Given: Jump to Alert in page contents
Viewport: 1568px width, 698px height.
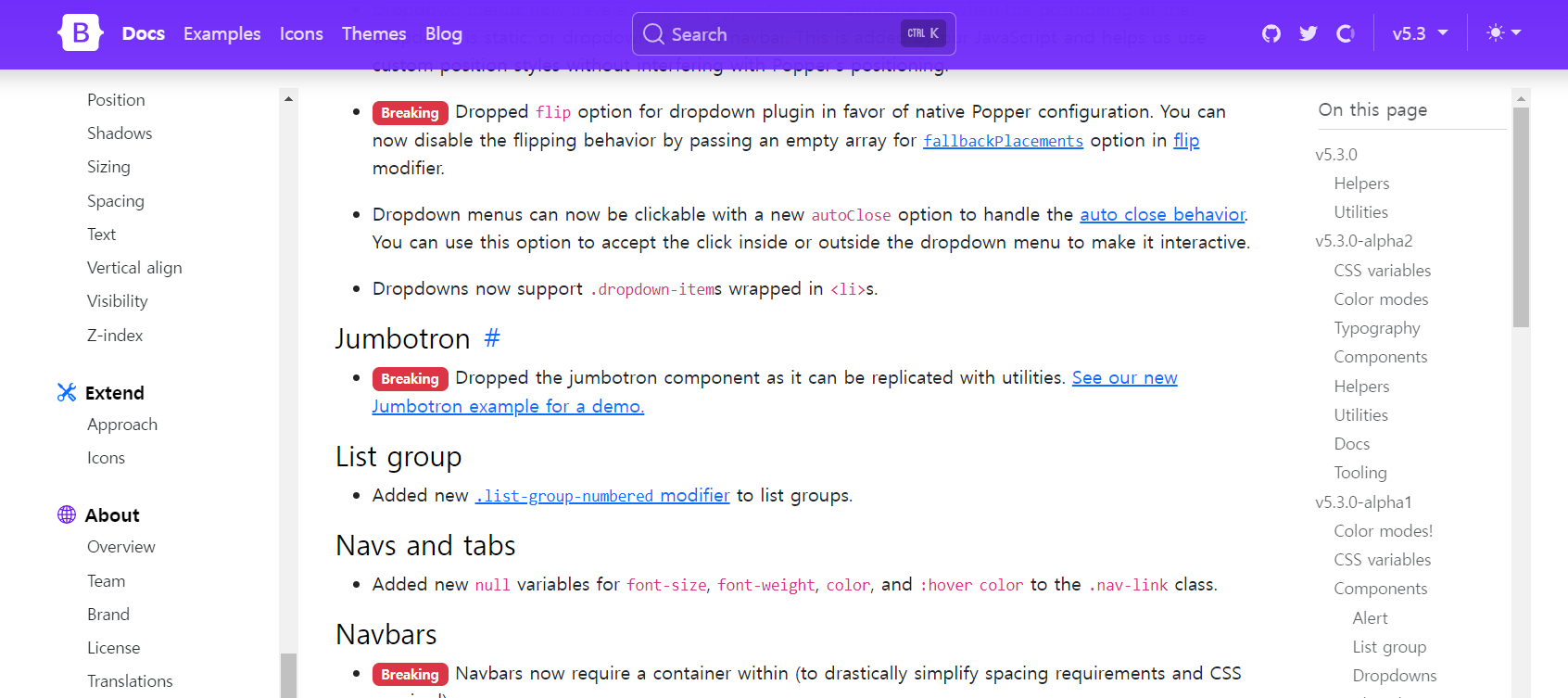Looking at the screenshot, I should point(1370,617).
